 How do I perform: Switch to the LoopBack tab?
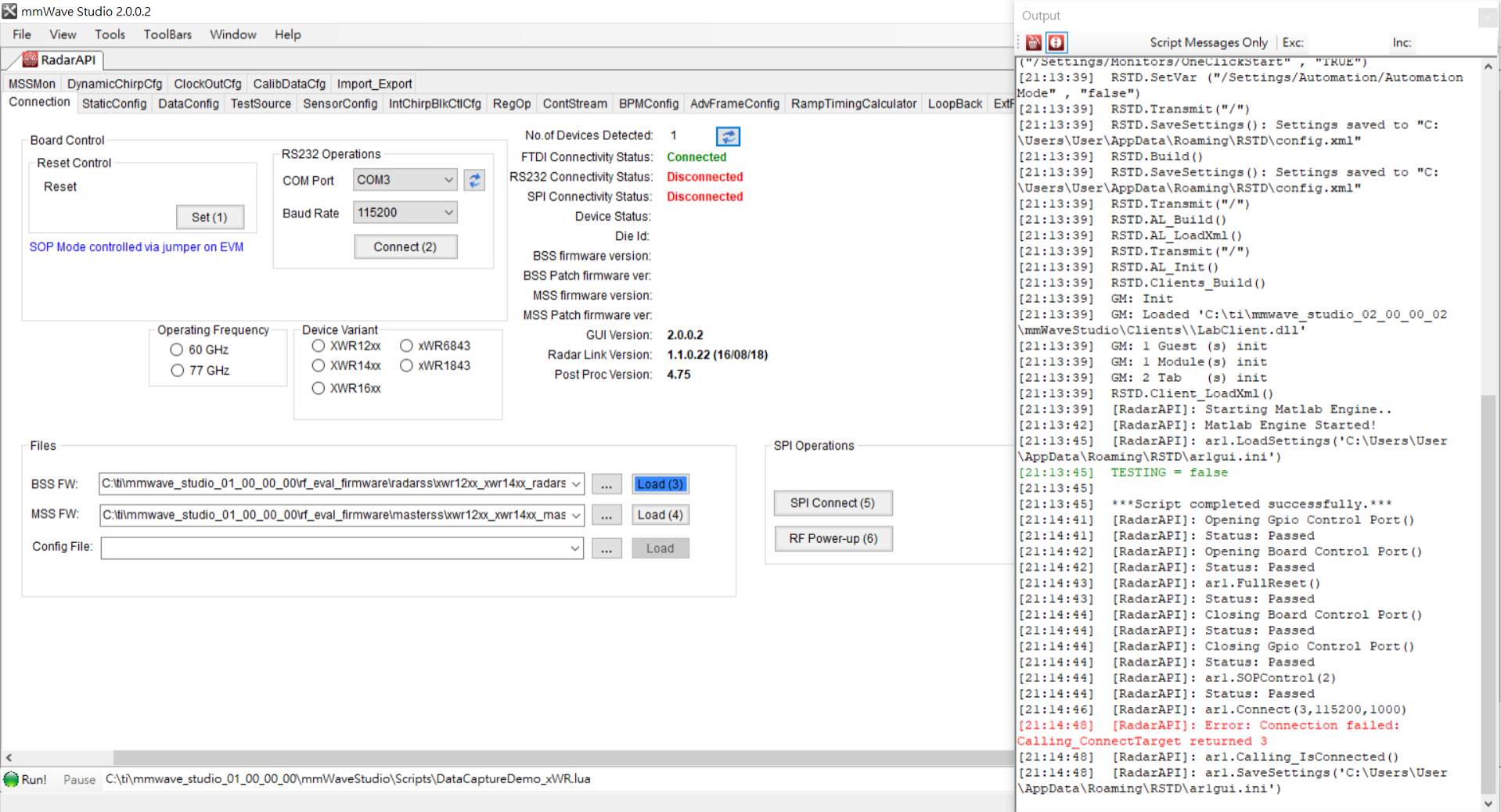pos(956,104)
